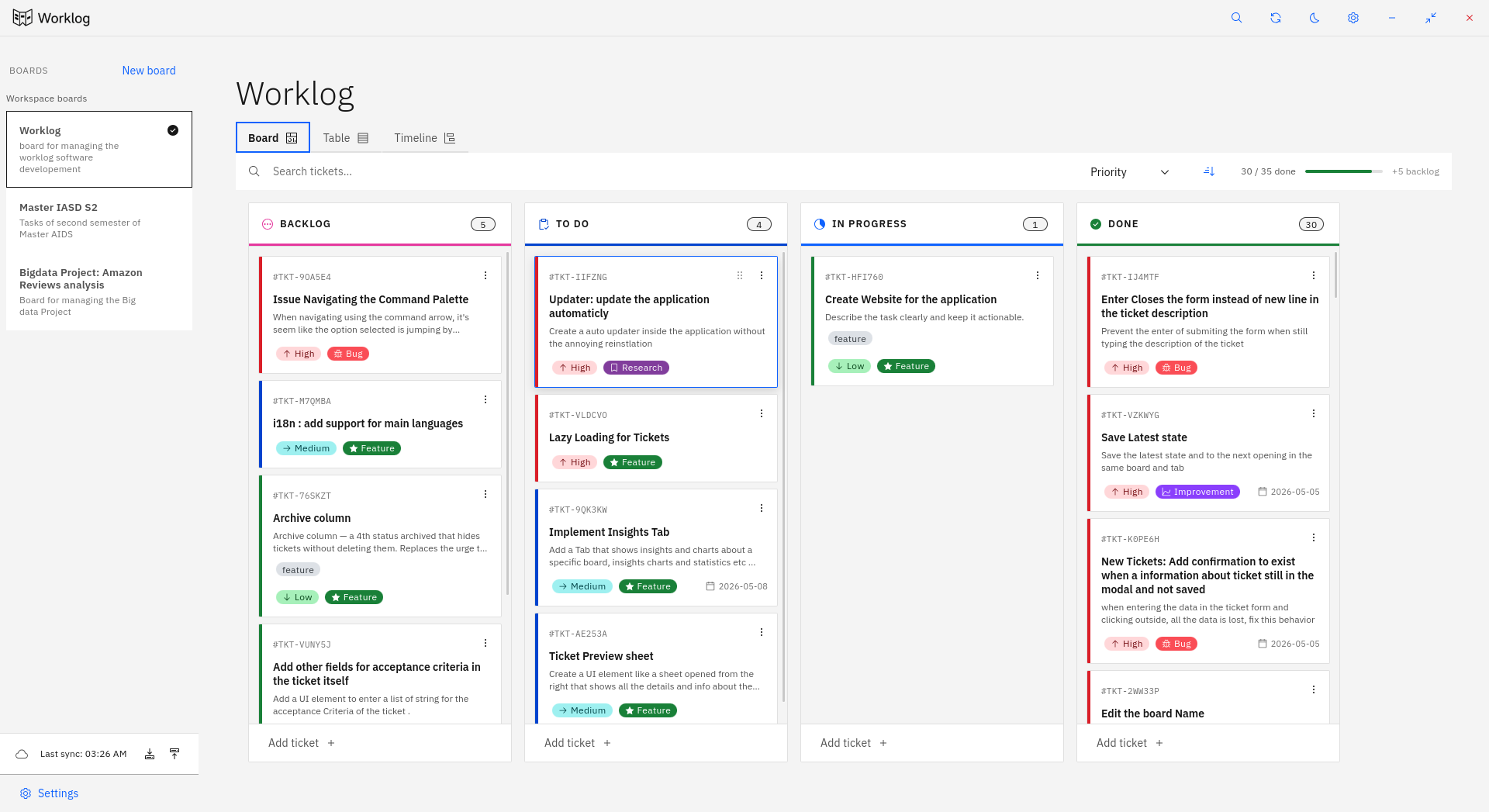Add ticket to In Progress column
This screenshot has height=812, width=1489.
[854, 743]
